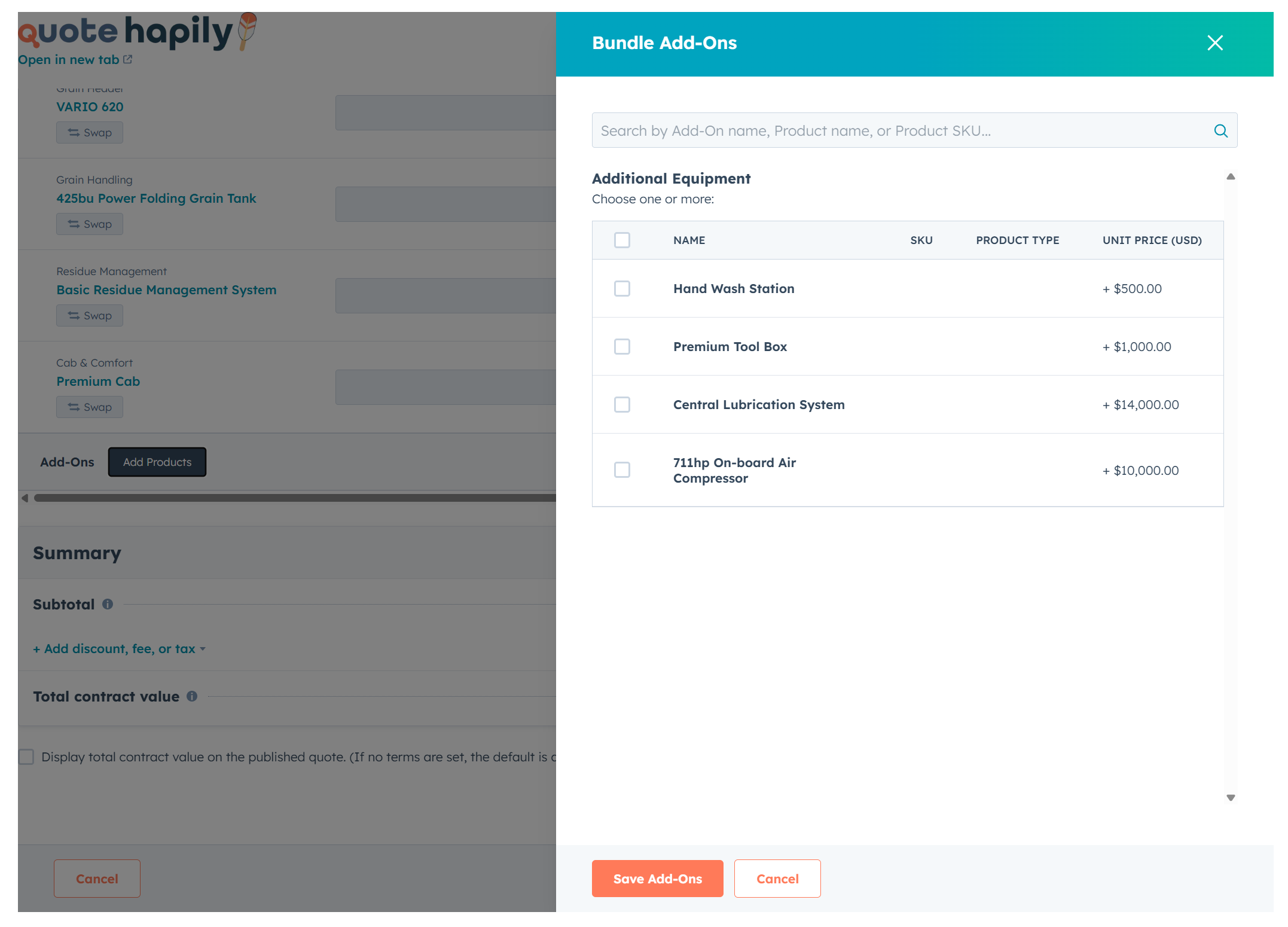Check the 711hp On-board Air Compressor add-on
1288x927 pixels.
[x=622, y=470]
